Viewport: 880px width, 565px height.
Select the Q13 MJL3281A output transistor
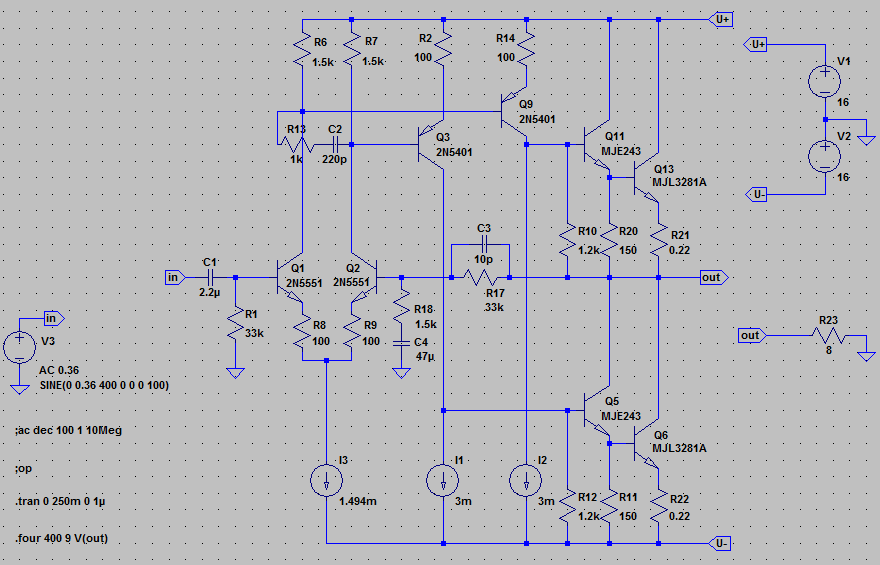tap(645, 177)
